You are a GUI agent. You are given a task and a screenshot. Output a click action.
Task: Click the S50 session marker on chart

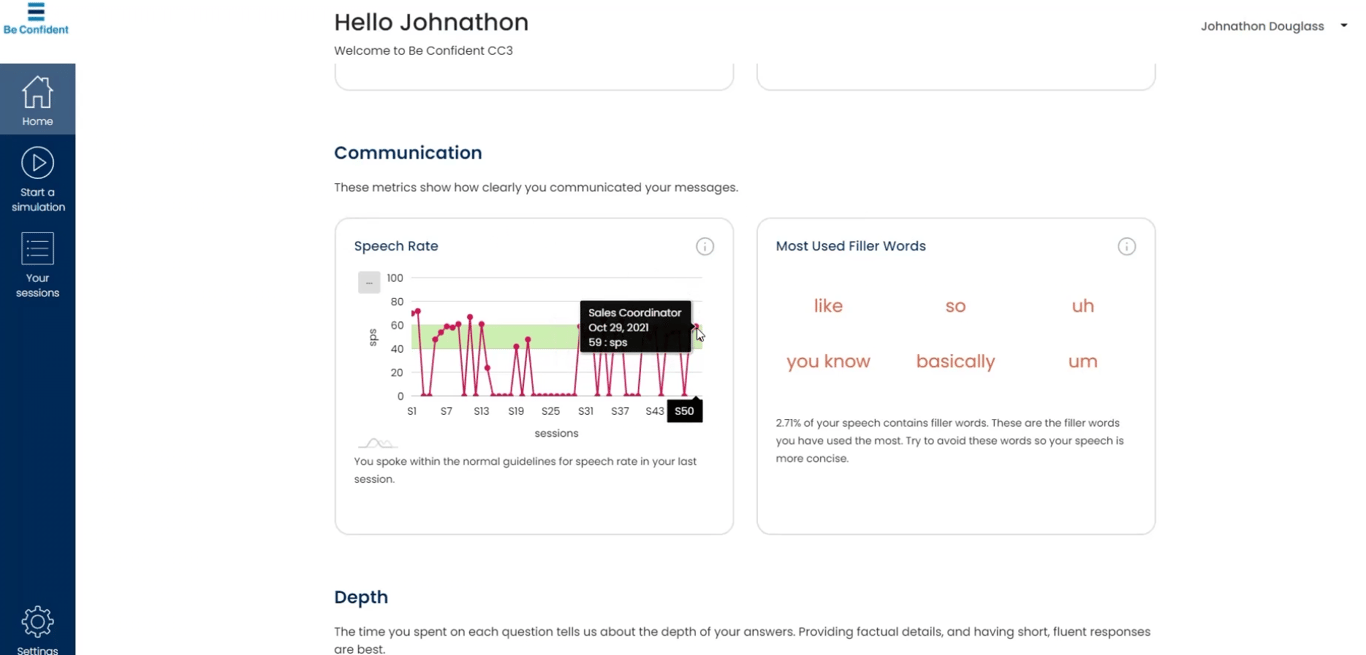[684, 411]
